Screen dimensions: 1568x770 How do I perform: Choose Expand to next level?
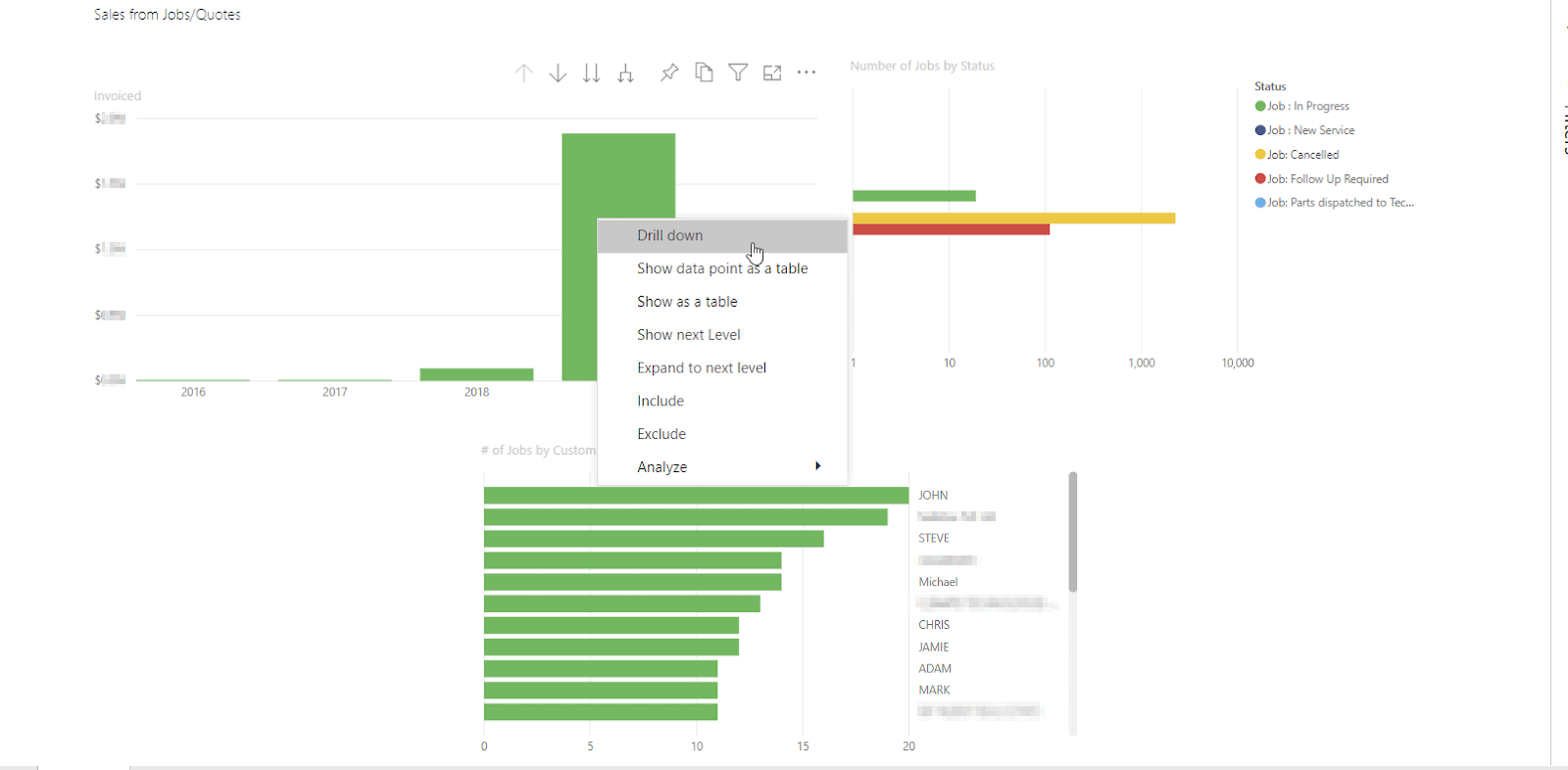722,368
